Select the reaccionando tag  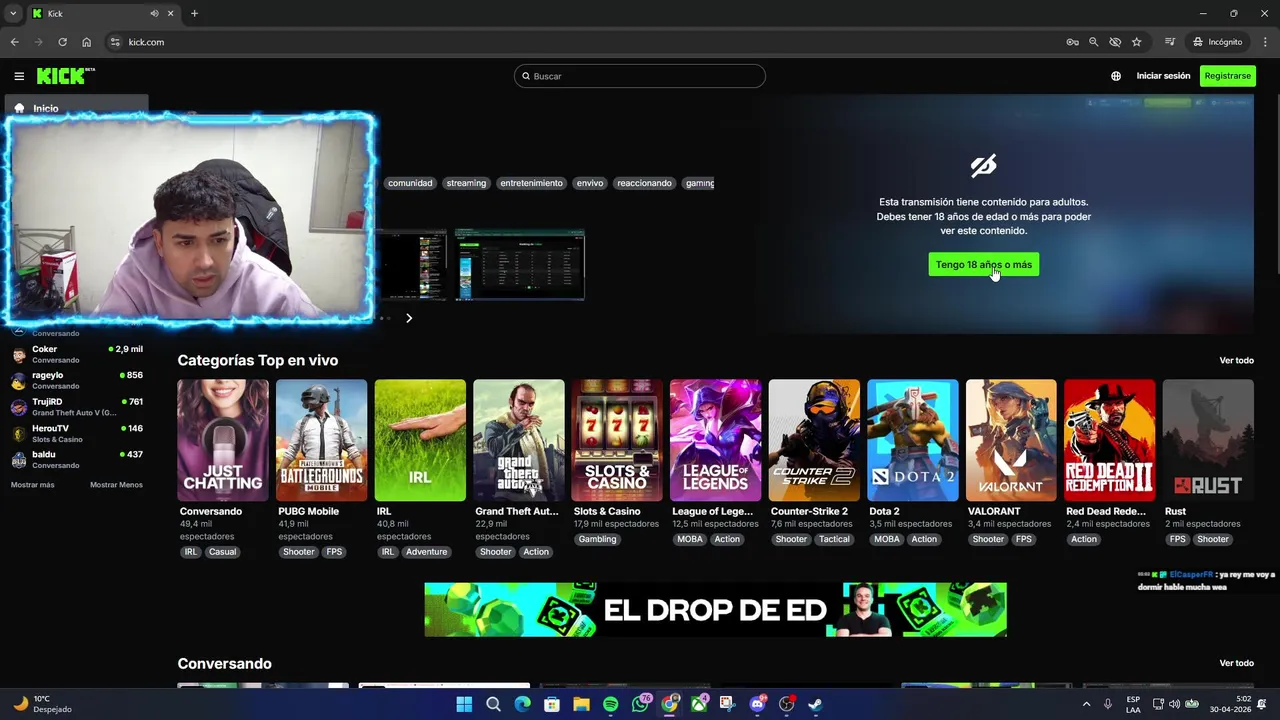(x=644, y=183)
